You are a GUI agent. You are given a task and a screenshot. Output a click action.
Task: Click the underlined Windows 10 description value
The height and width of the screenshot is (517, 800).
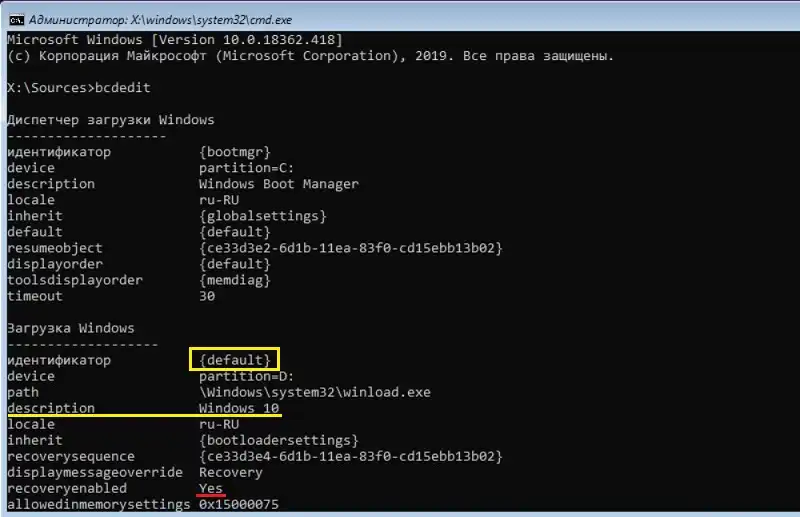tap(239, 408)
